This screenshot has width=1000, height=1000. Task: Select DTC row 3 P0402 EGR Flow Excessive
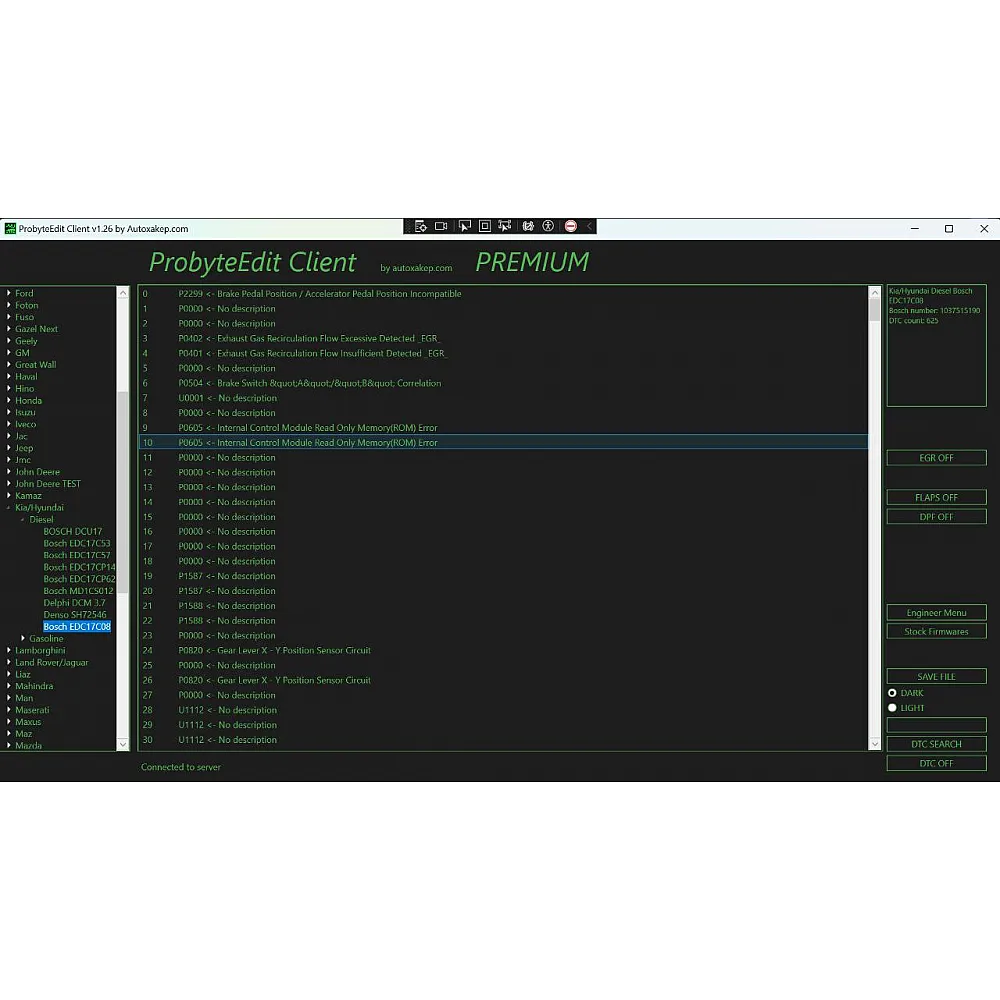[308, 338]
